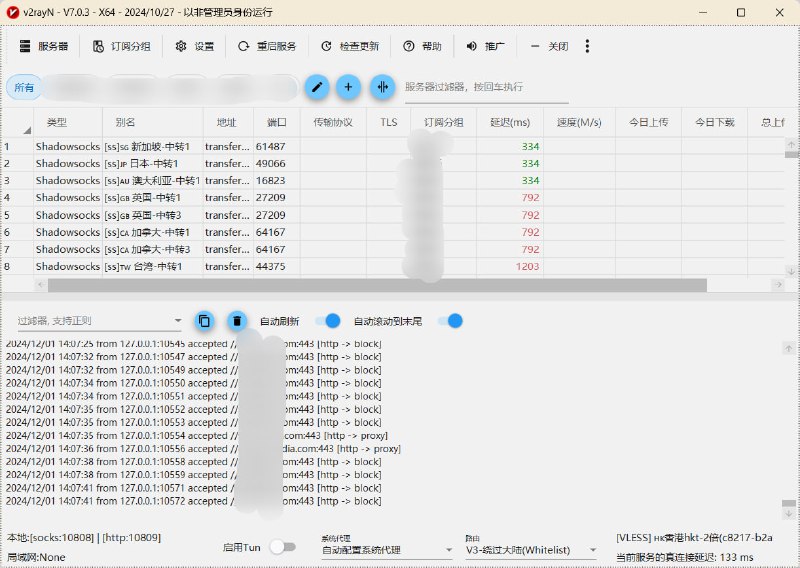The image size is (800, 568).
Task: Sort by the 速度(M/s) column header
Action: point(579,122)
